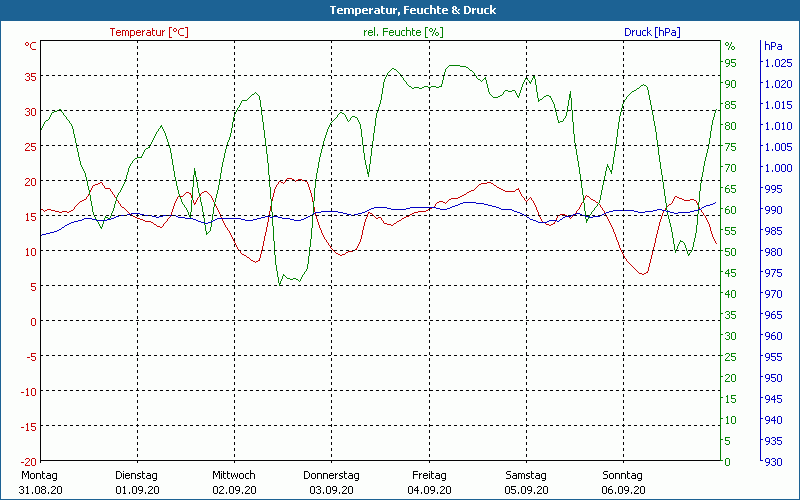This screenshot has height=500, width=800.
Task: Click the 0 tick on temperature axis
Action: pyautogui.click(x=33, y=321)
